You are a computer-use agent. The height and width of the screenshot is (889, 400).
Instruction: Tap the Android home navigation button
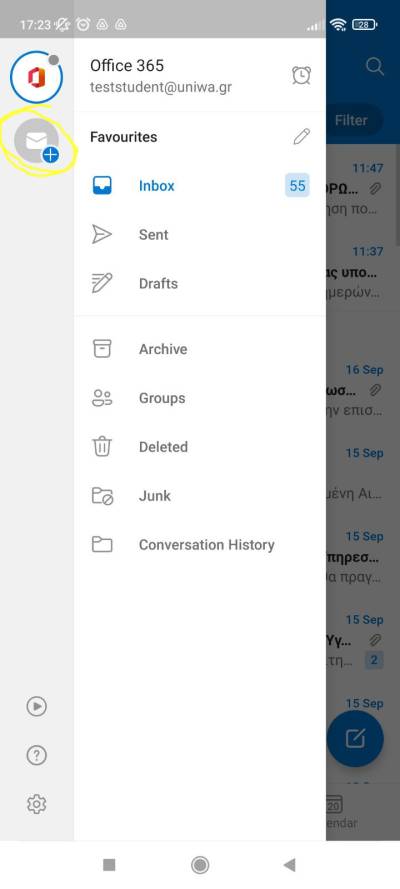200,865
